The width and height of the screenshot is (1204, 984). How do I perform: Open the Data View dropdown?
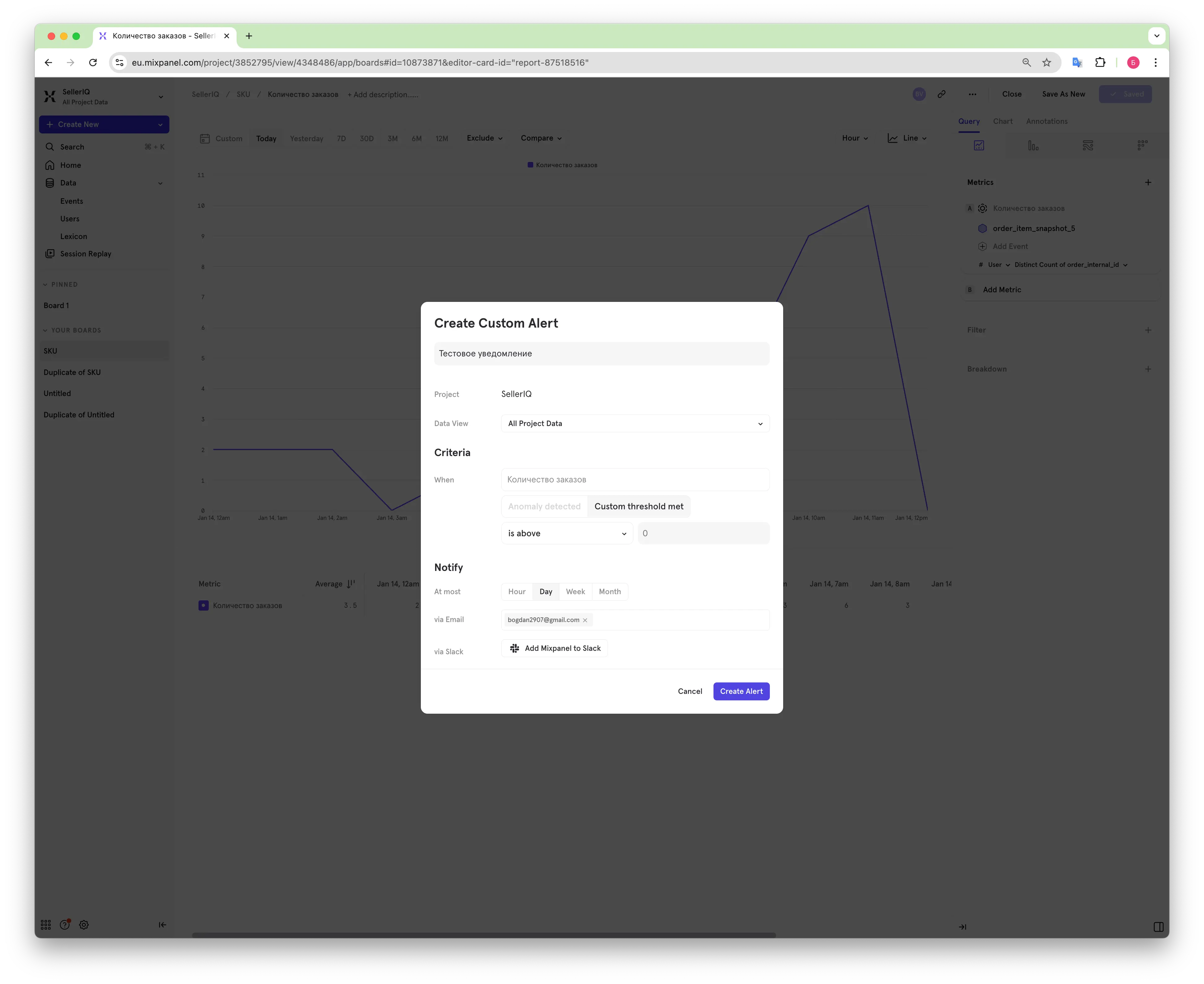click(635, 423)
